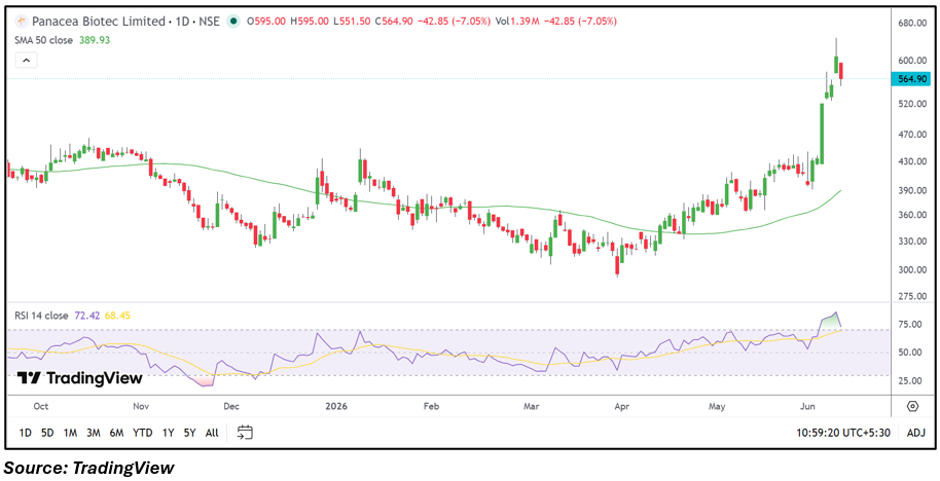Select the 3M time range
940x481 pixels.
(93, 432)
